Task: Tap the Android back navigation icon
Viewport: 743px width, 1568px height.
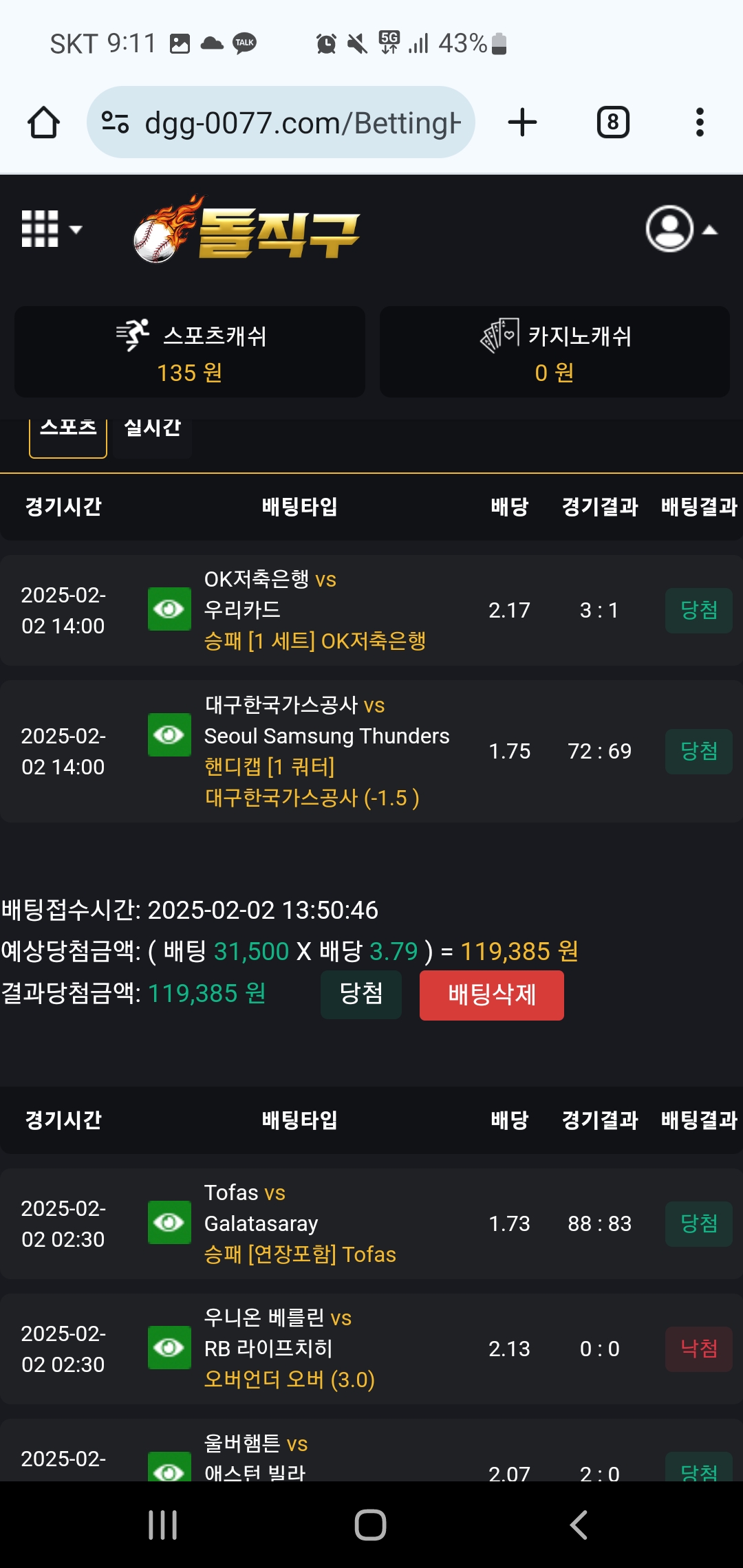Action: coord(579,1525)
